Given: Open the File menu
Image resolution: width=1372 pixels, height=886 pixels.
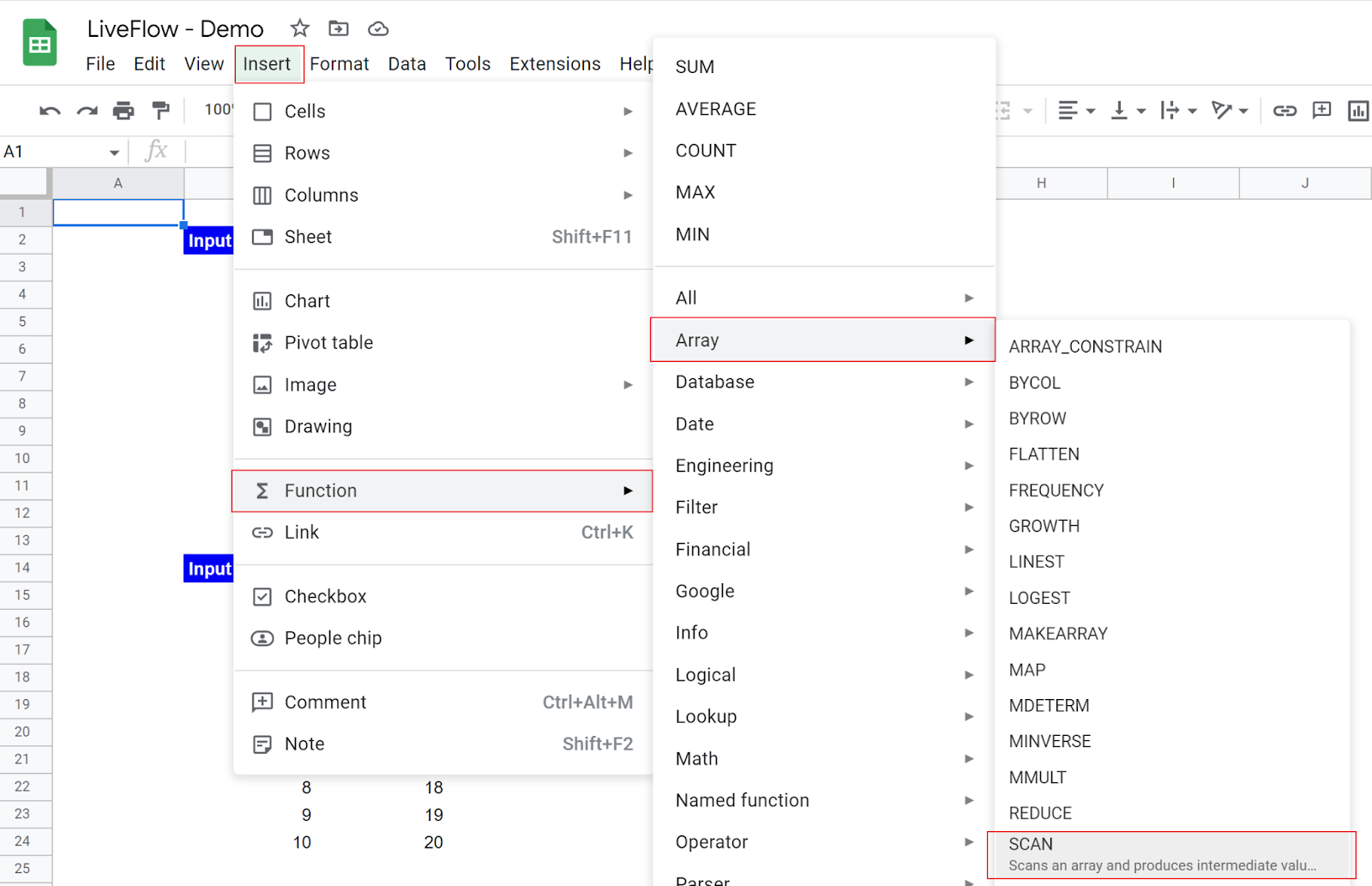Looking at the screenshot, I should [x=100, y=63].
